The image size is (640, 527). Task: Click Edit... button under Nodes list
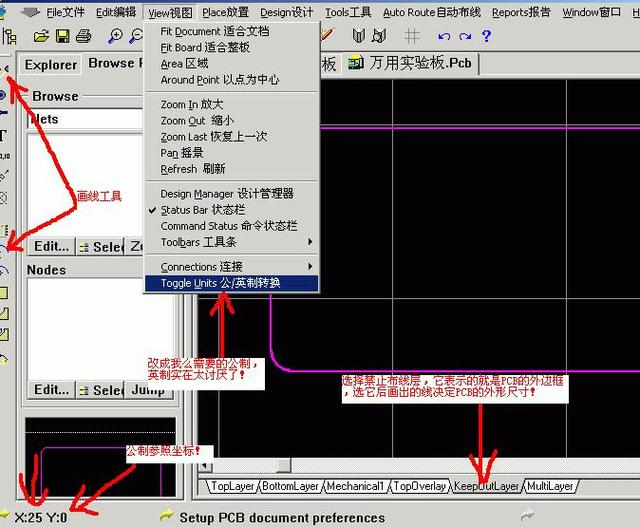pos(51,390)
